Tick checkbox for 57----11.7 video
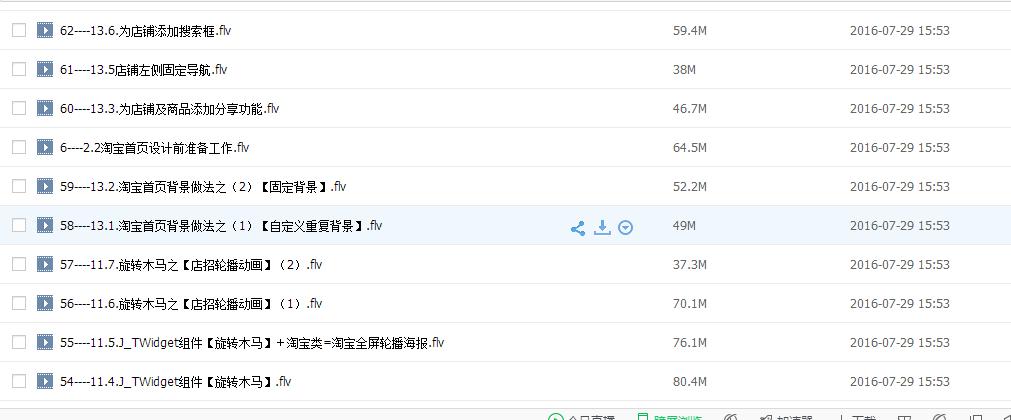 (x=19, y=264)
